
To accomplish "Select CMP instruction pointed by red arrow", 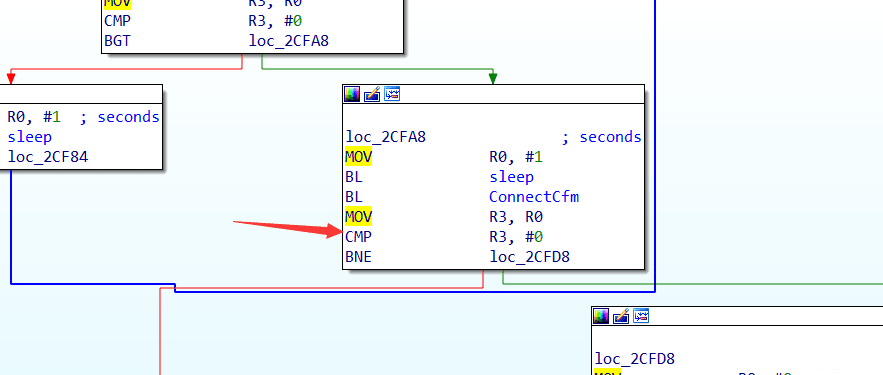I will pos(358,236).
